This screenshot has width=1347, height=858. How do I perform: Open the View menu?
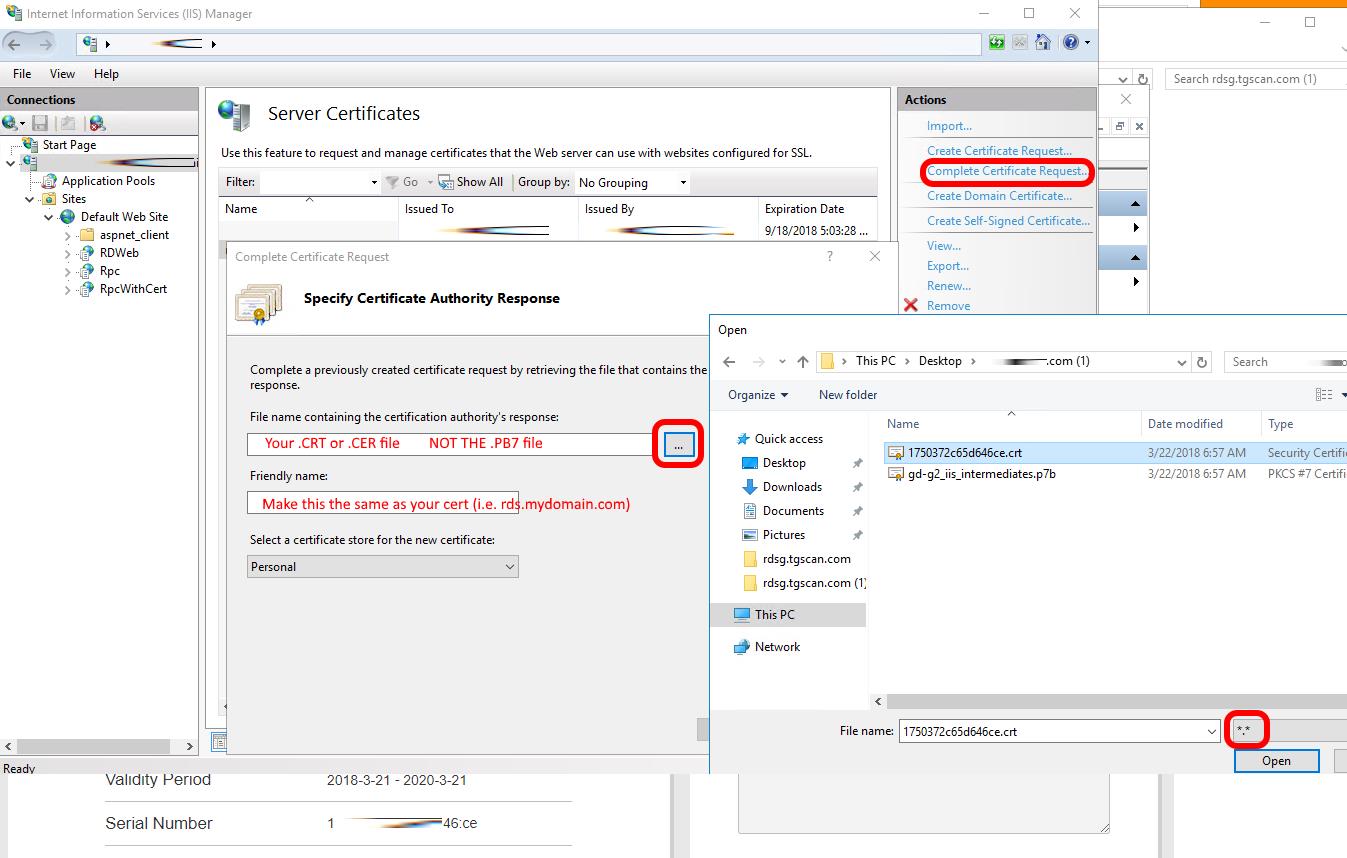tap(62, 73)
